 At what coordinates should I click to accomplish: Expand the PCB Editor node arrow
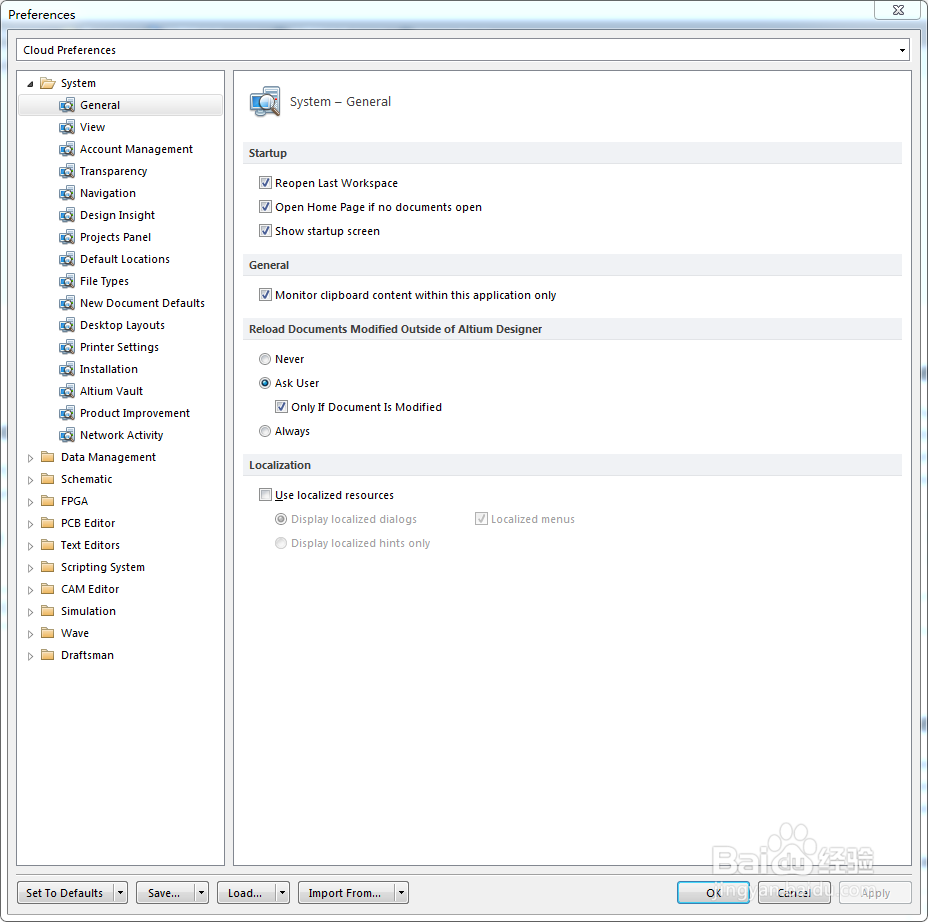(x=30, y=524)
